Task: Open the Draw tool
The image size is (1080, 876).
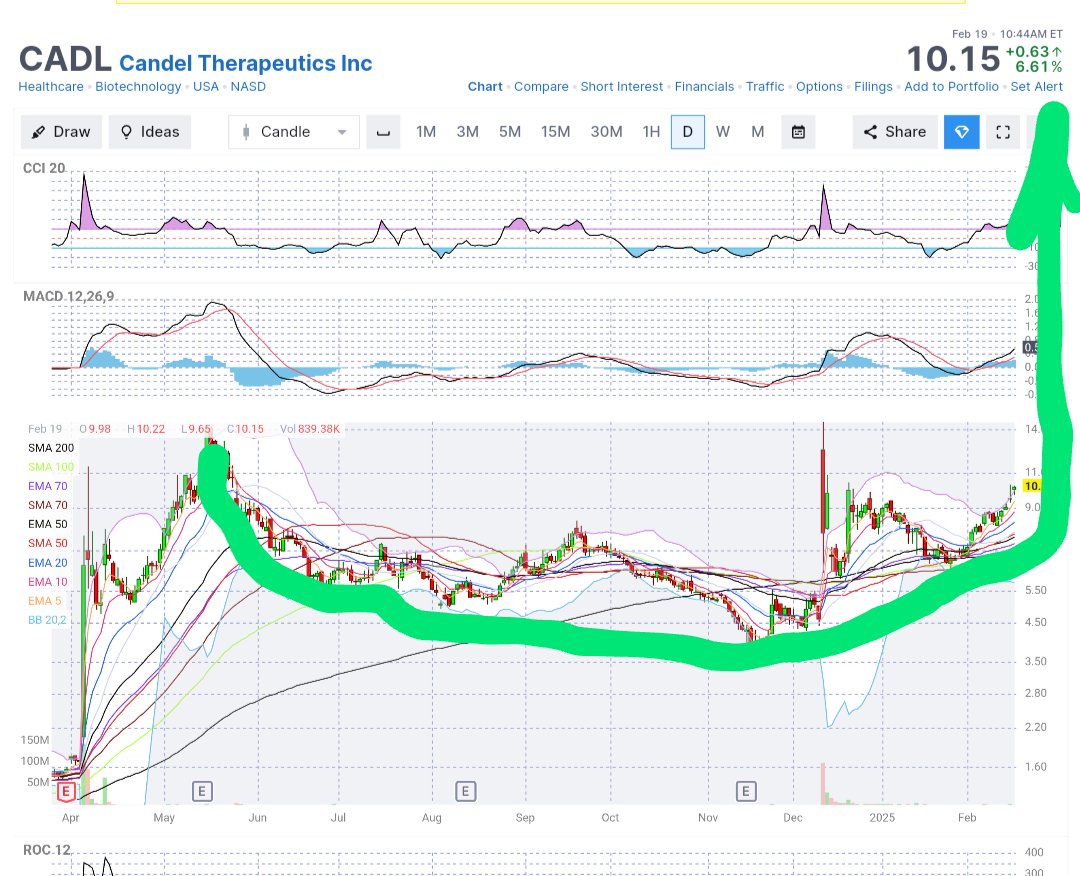Action: pyautogui.click(x=61, y=132)
